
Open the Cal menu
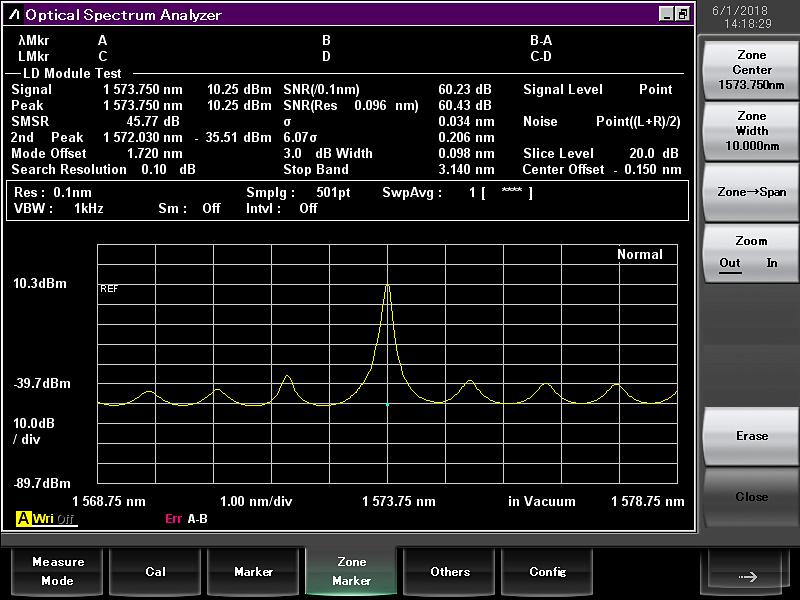coord(156,571)
